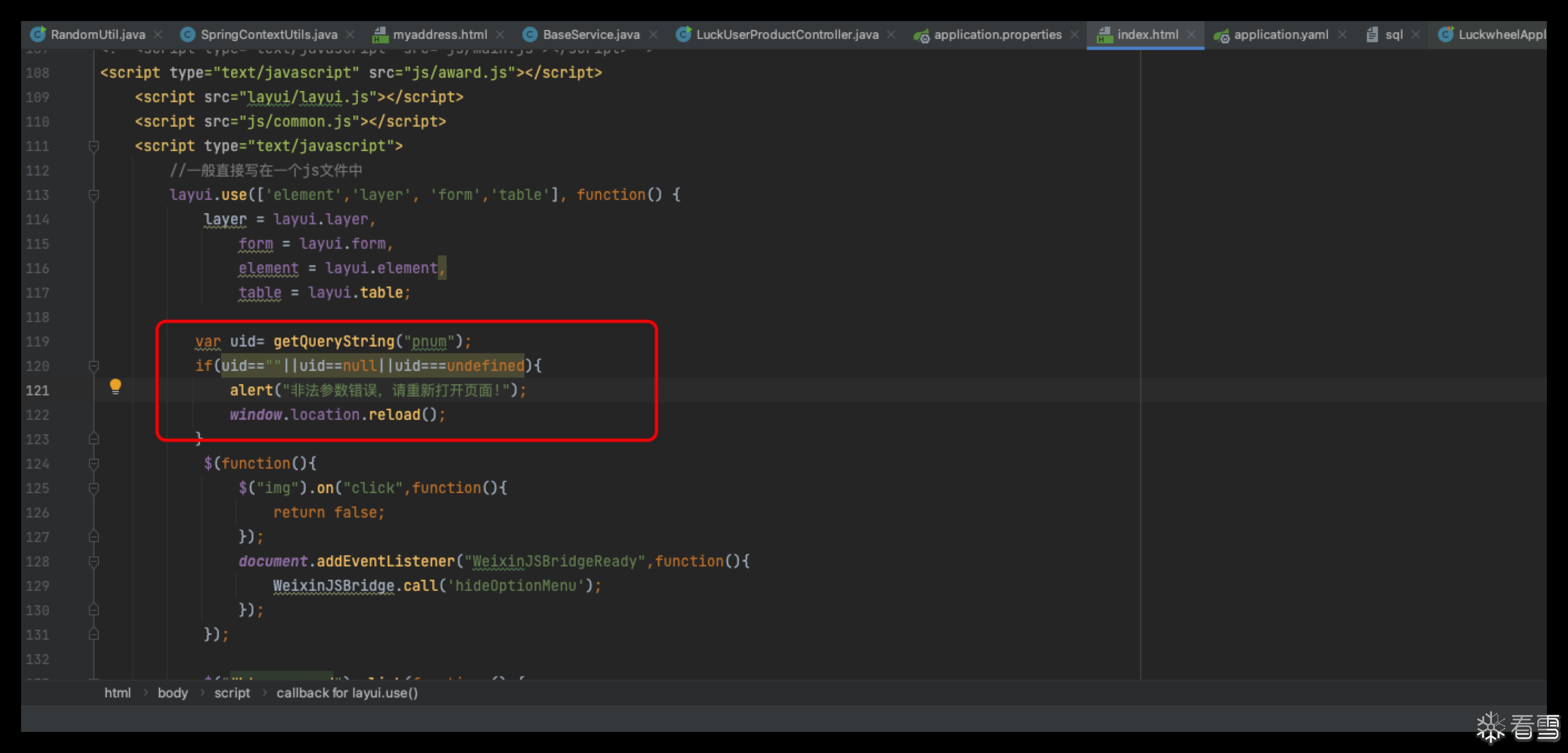Click the class icon on SpringContextUtils.java tab

(x=188, y=34)
